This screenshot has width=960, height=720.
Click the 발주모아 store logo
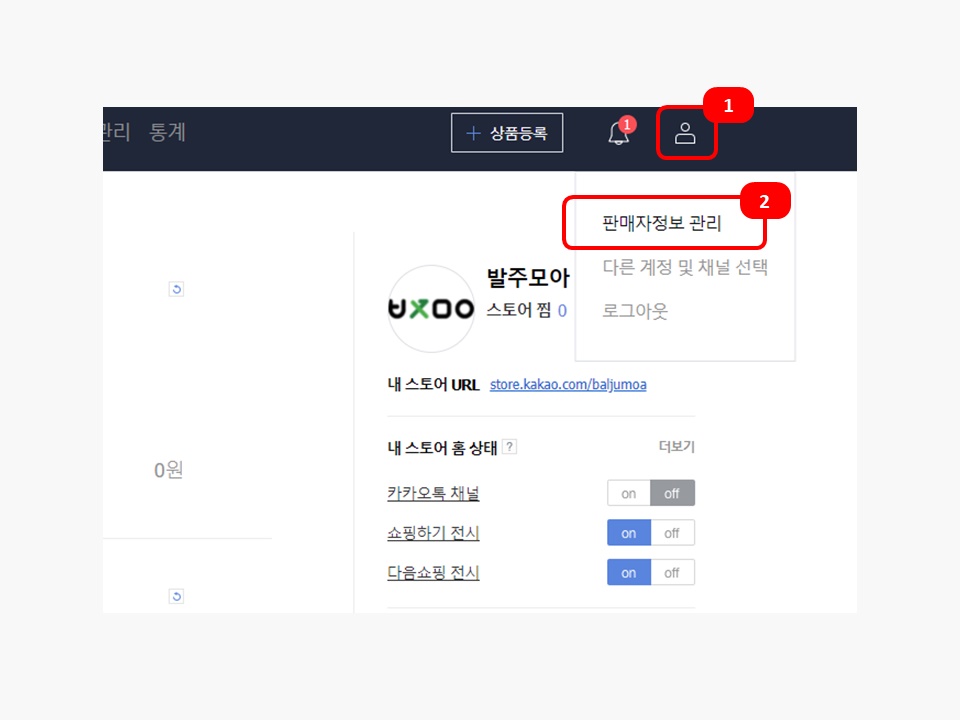[431, 309]
